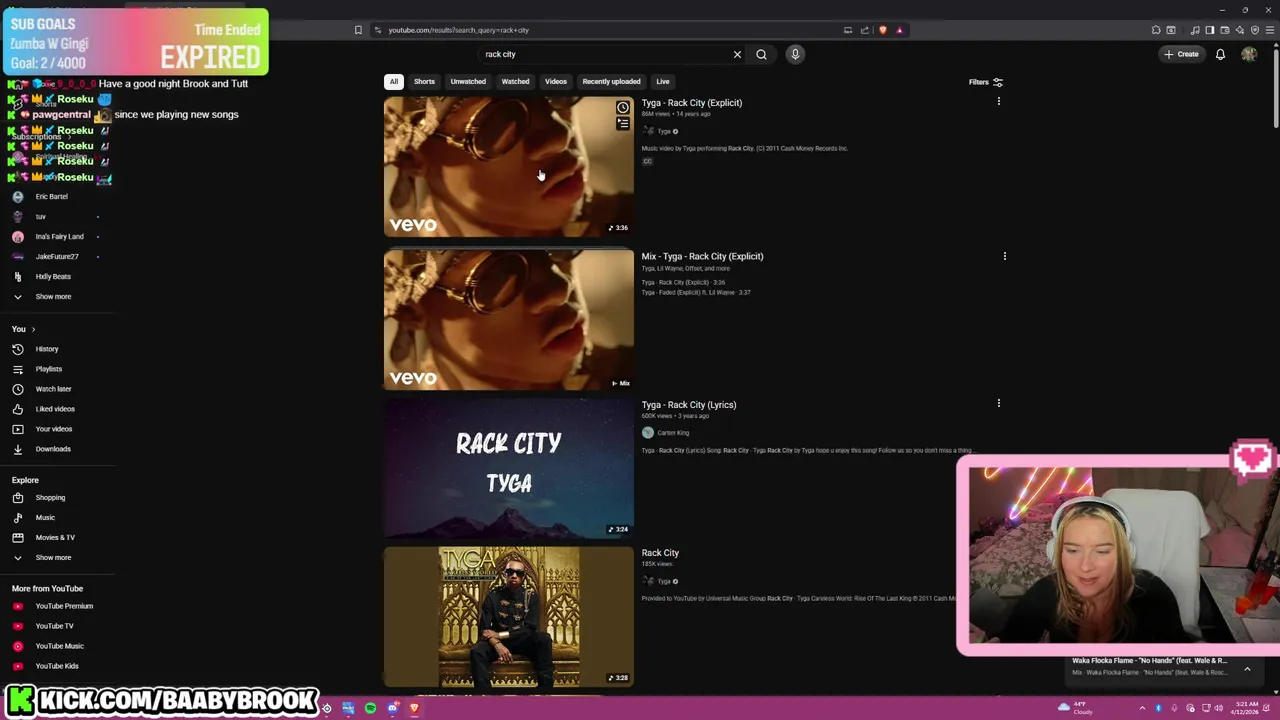The width and height of the screenshot is (1280, 720).
Task: Open History in sidebar
Action: 47,349
